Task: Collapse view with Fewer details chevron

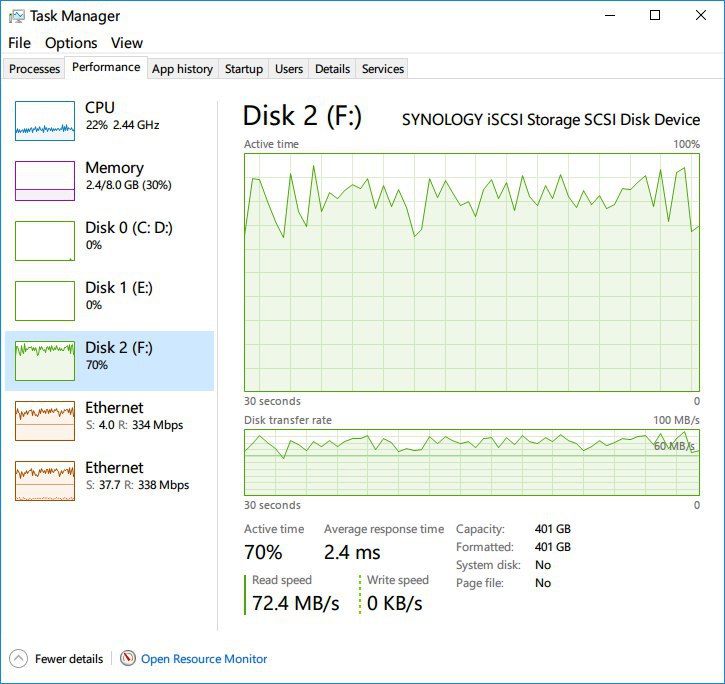Action: point(18,659)
